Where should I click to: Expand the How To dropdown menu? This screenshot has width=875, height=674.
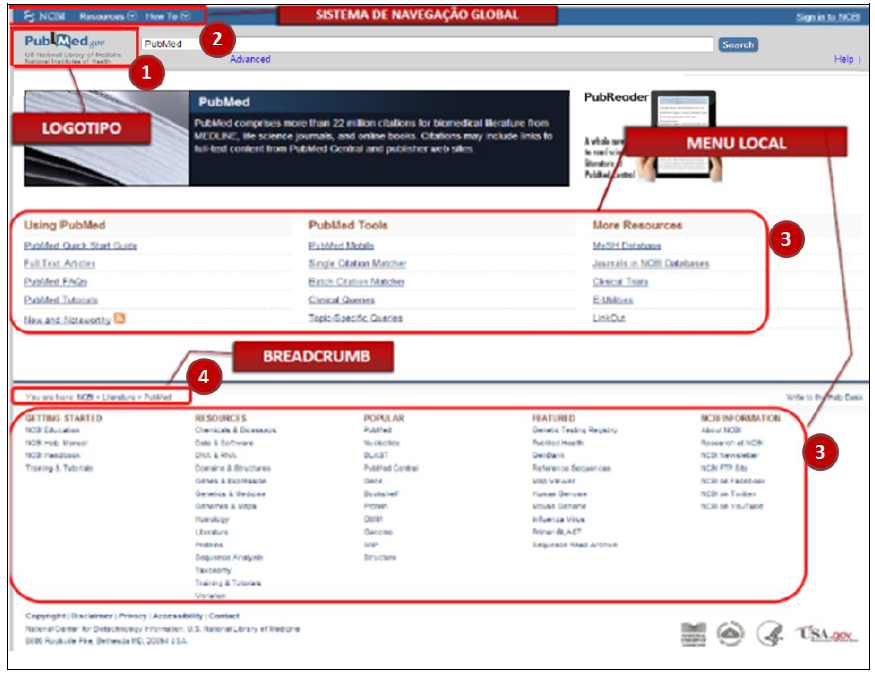tap(166, 17)
